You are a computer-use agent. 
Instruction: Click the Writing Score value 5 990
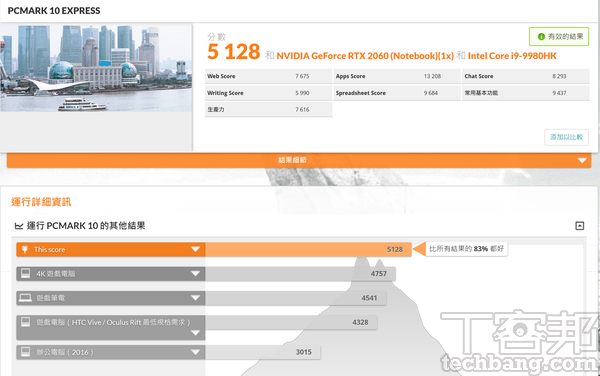[x=302, y=93]
